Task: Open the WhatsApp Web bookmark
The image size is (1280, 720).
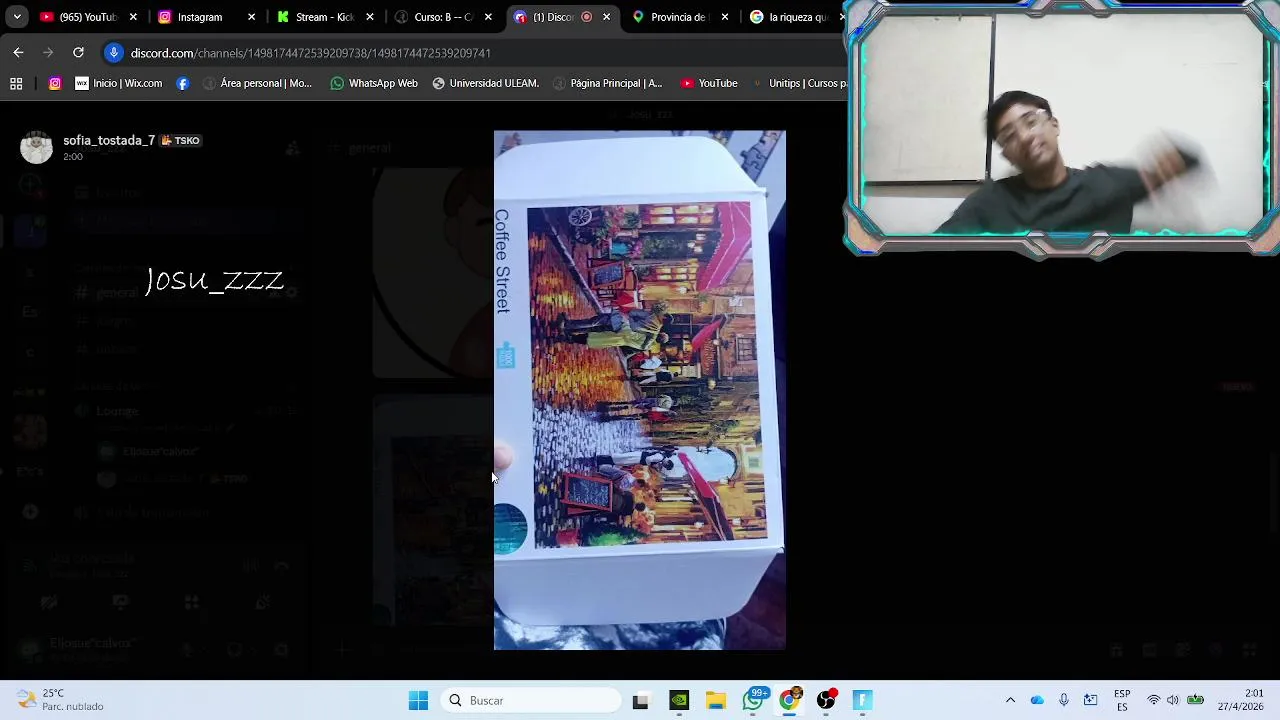Action: 374,83
